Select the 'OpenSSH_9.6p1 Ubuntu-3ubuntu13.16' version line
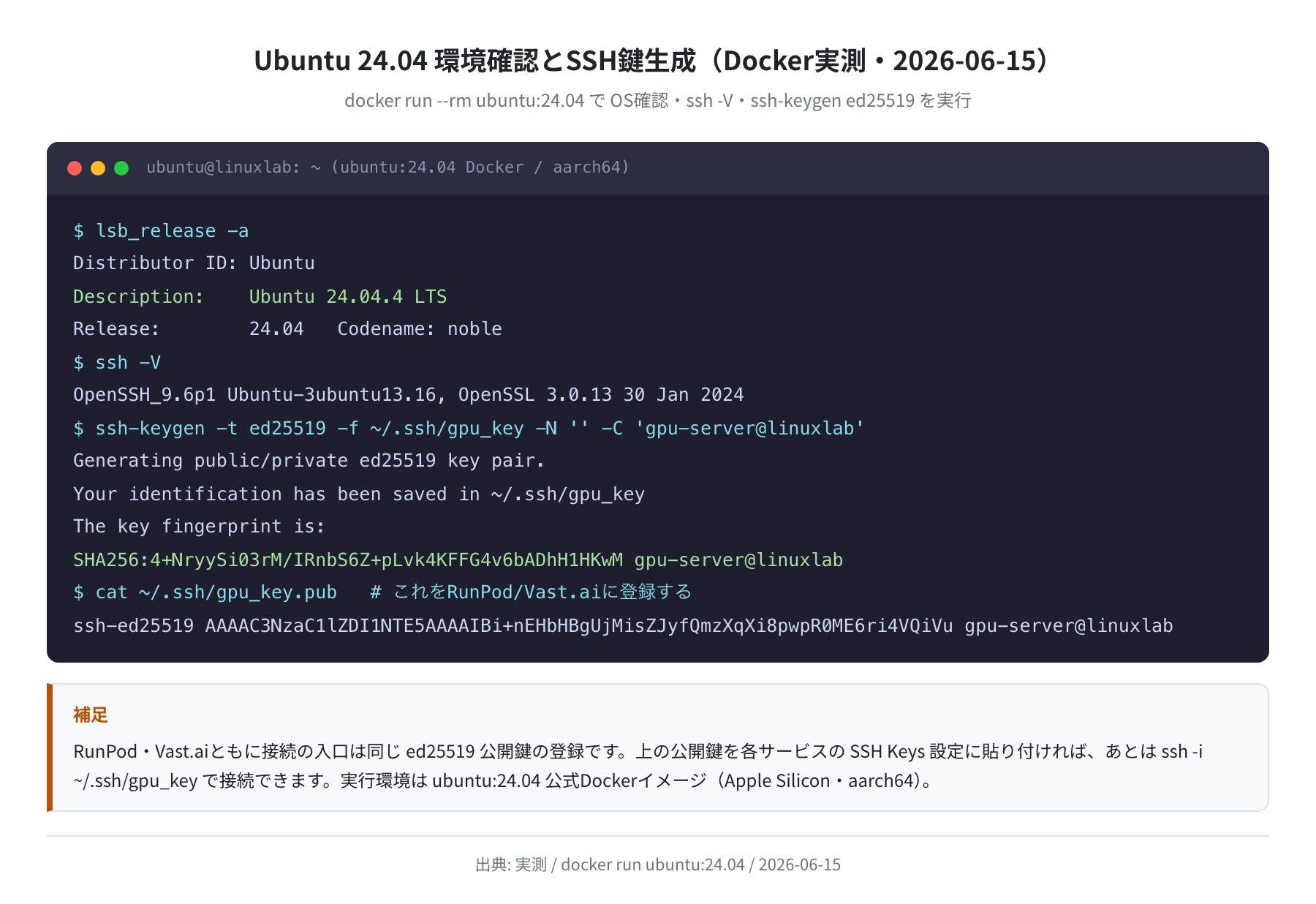This screenshot has width=1316, height=904. tap(409, 395)
